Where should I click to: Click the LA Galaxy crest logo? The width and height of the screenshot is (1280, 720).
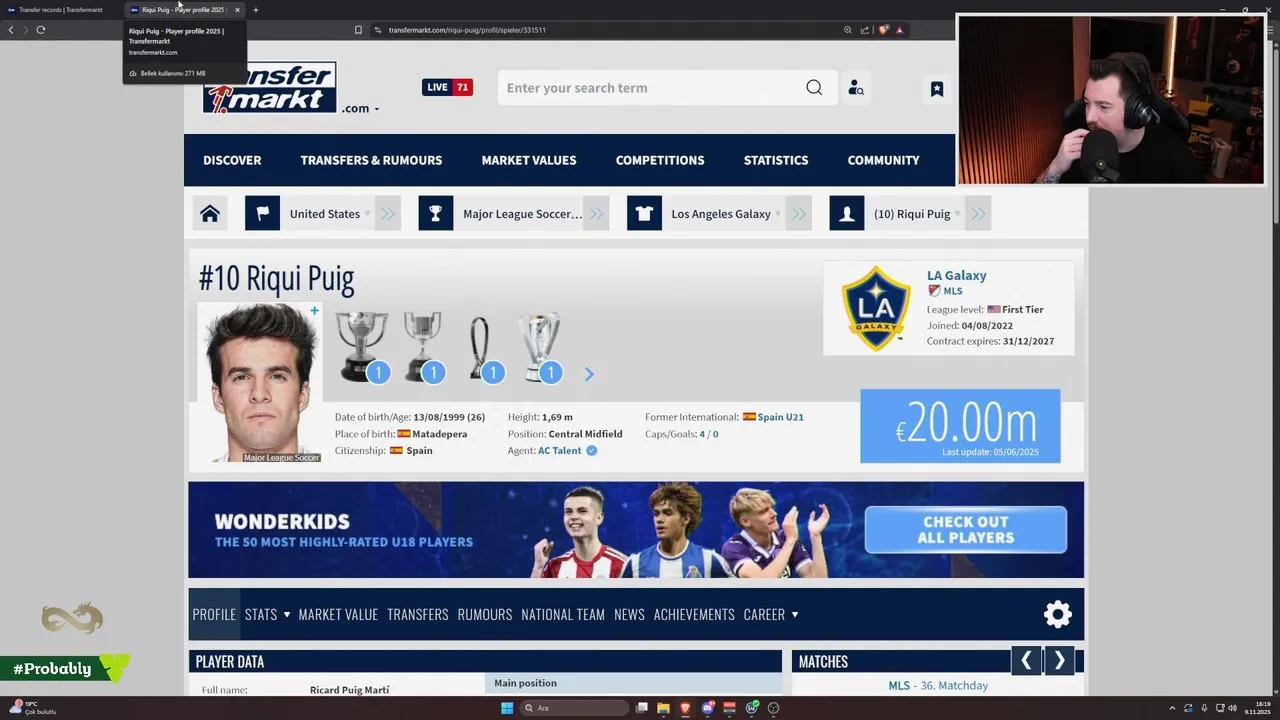coord(876,308)
